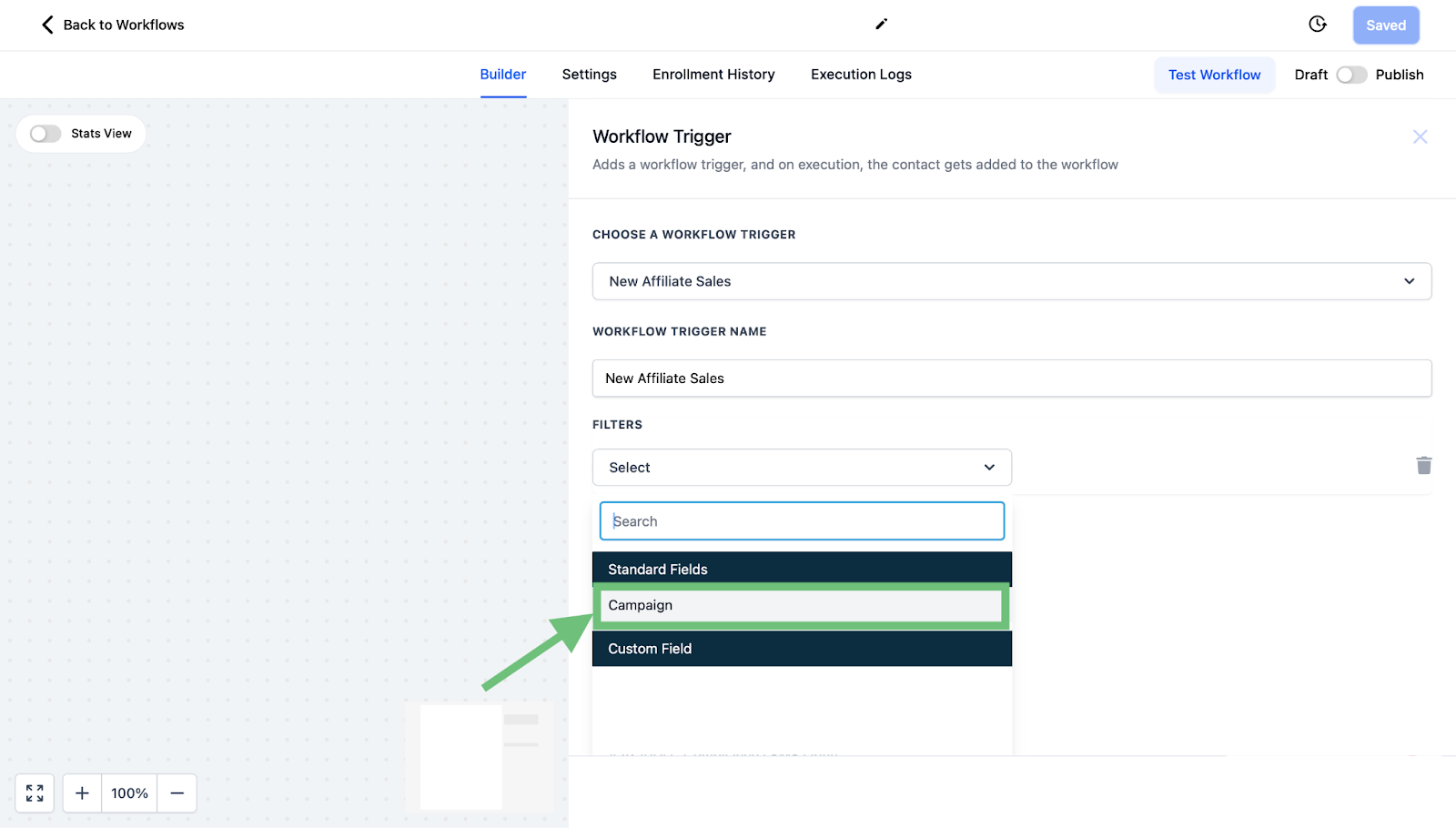Click the Standard Fields header

(x=802, y=570)
